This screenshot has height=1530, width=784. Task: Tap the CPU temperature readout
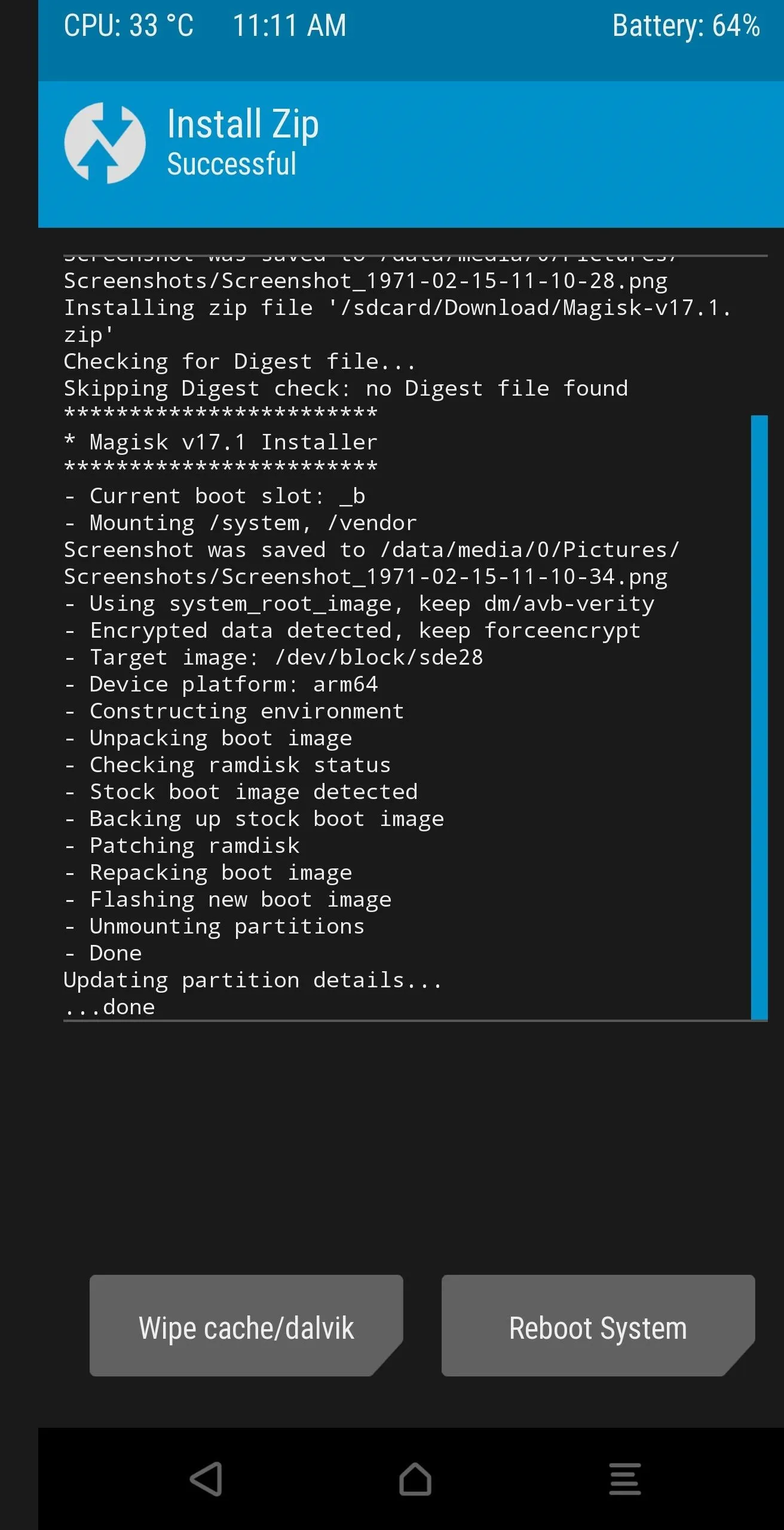point(129,26)
